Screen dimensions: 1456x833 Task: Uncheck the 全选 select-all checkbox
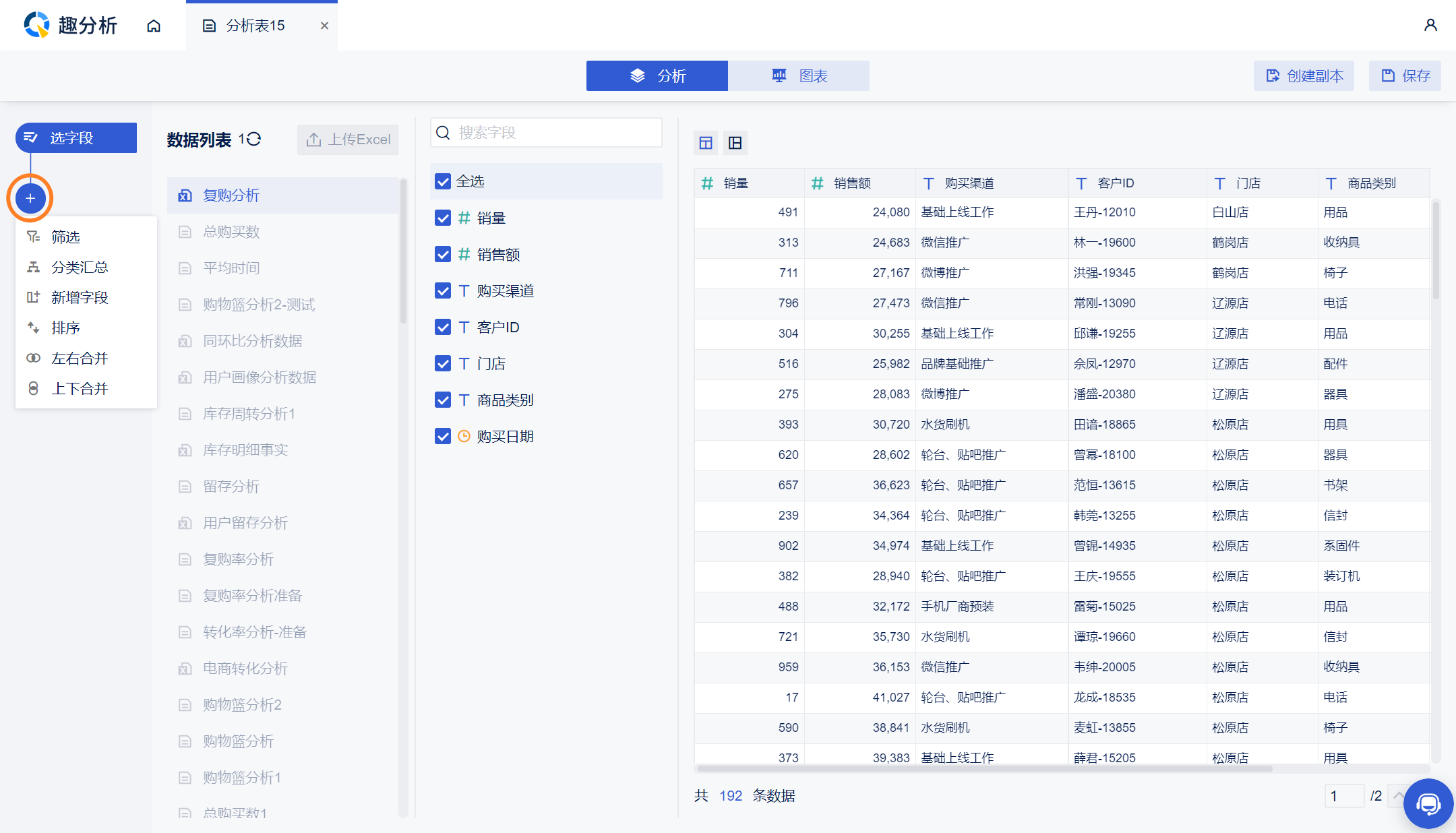coord(443,181)
